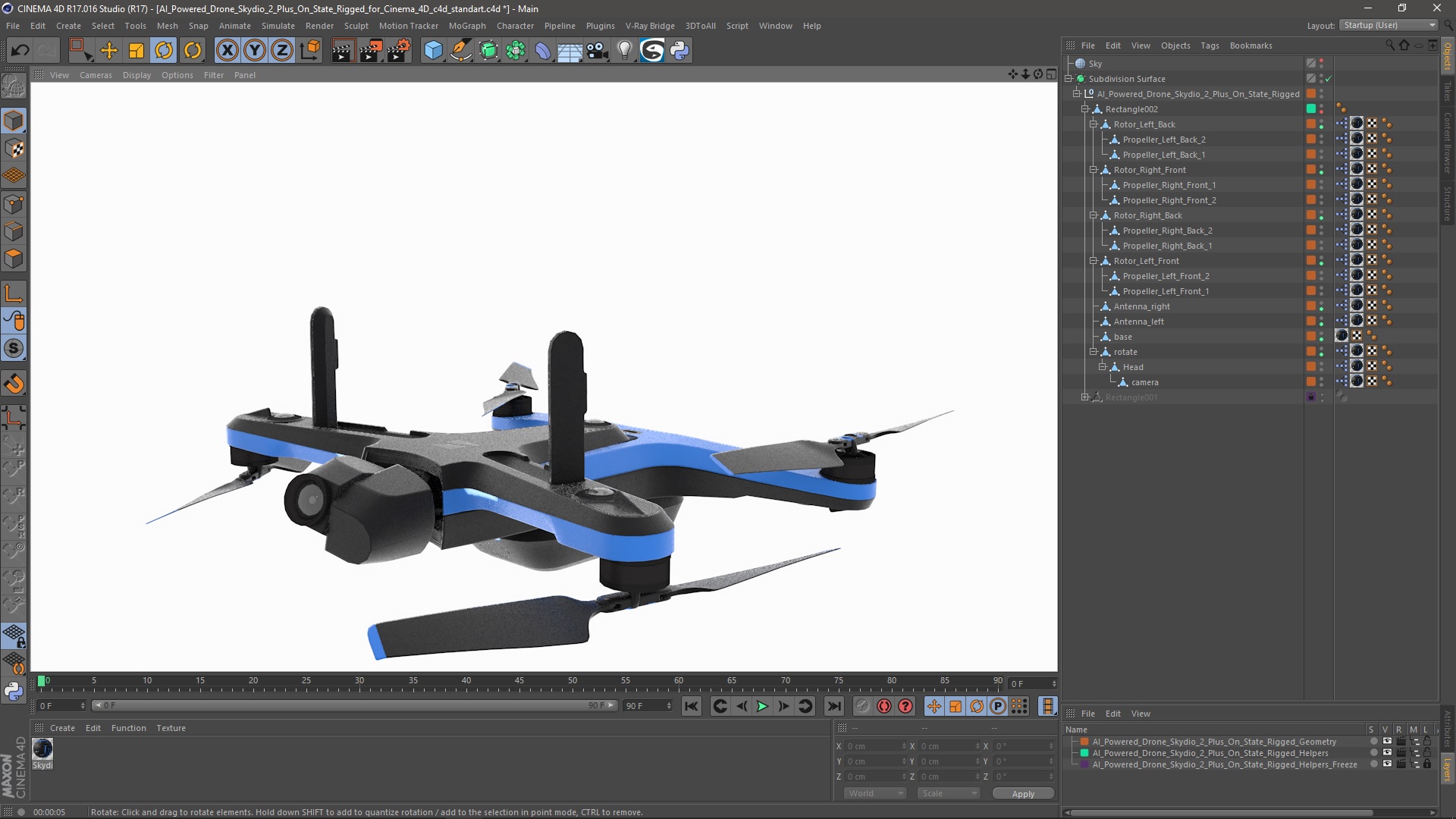This screenshot has width=1456, height=819.
Task: Toggle Z axis lock
Action: [282, 51]
